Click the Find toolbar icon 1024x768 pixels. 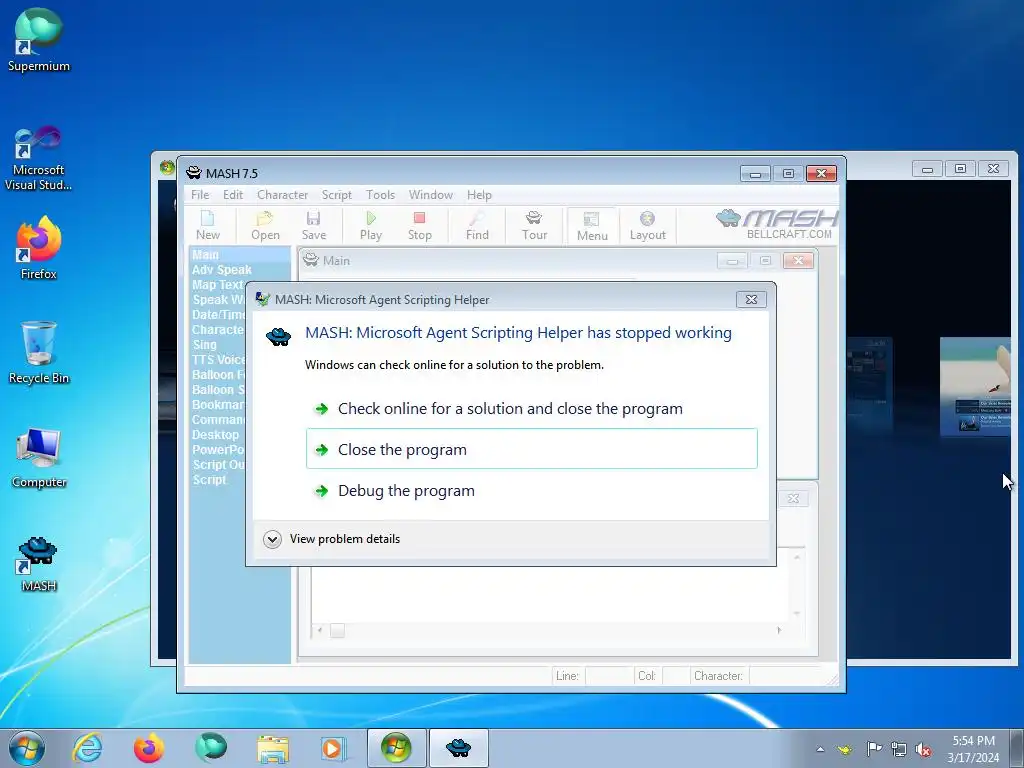(x=477, y=225)
